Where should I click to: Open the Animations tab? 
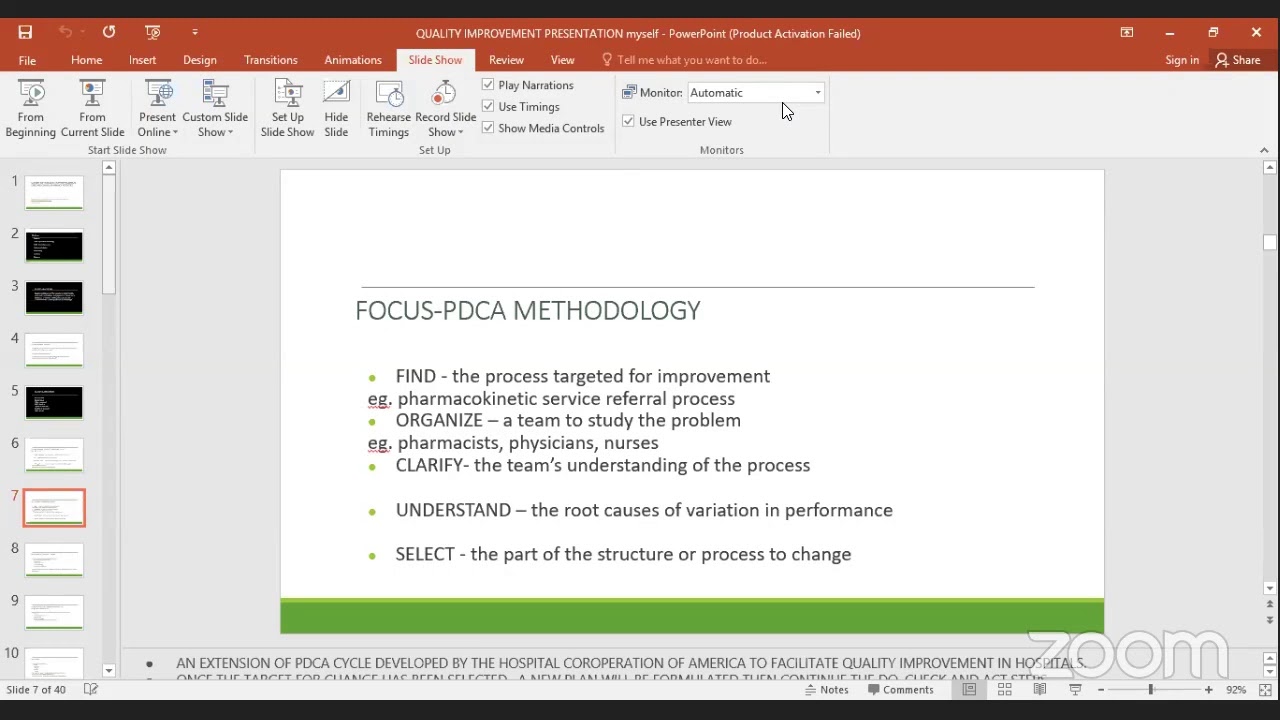point(353,60)
